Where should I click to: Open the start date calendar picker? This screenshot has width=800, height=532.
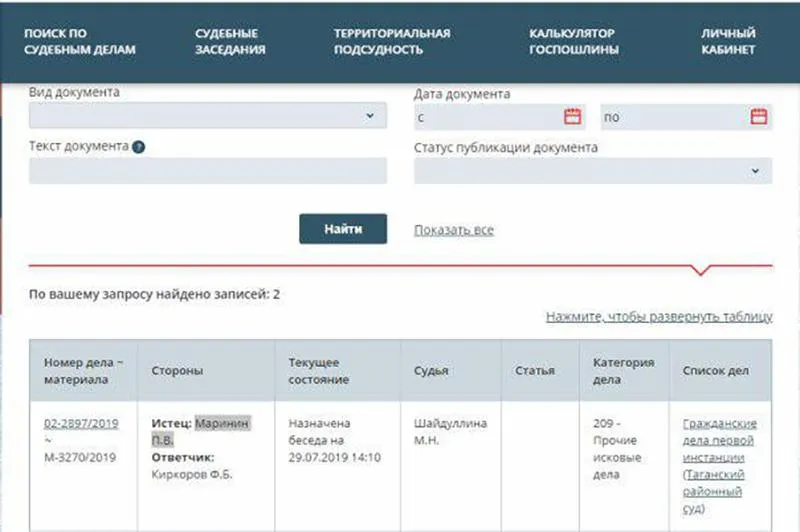tap(572, 117)
